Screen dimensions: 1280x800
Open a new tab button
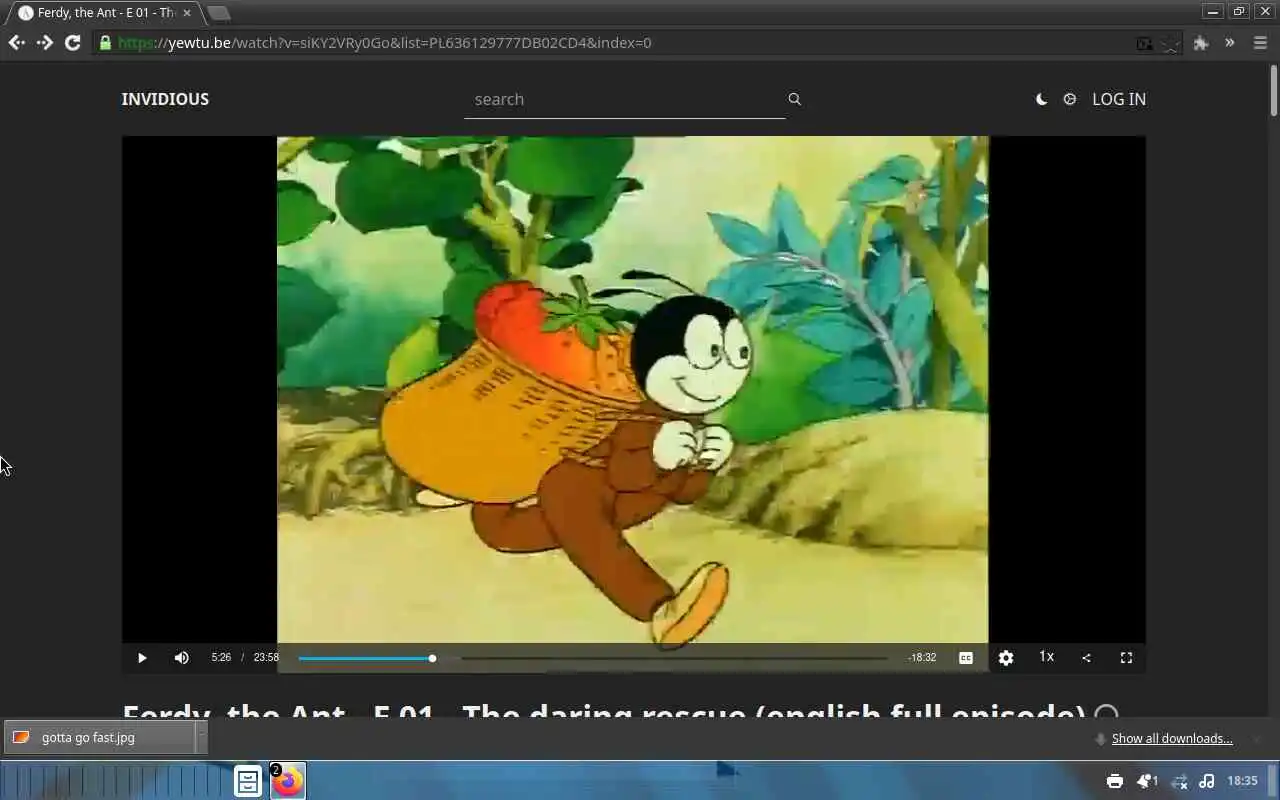(218, 13)
